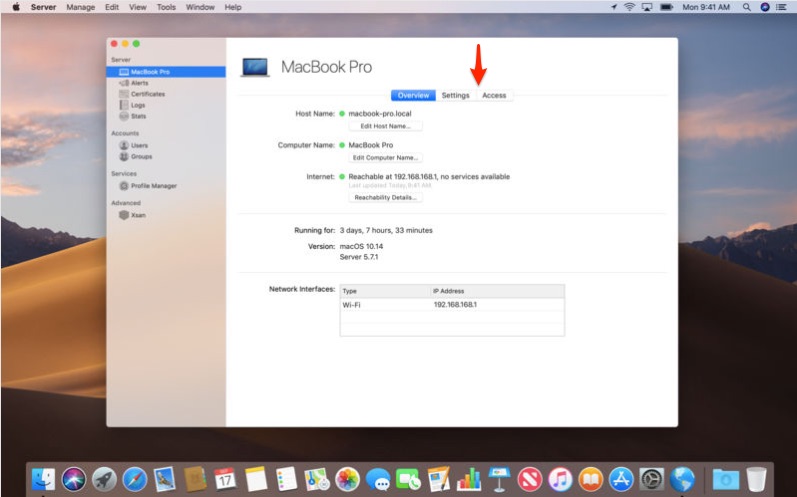Open Maps from the Dock

317,479
